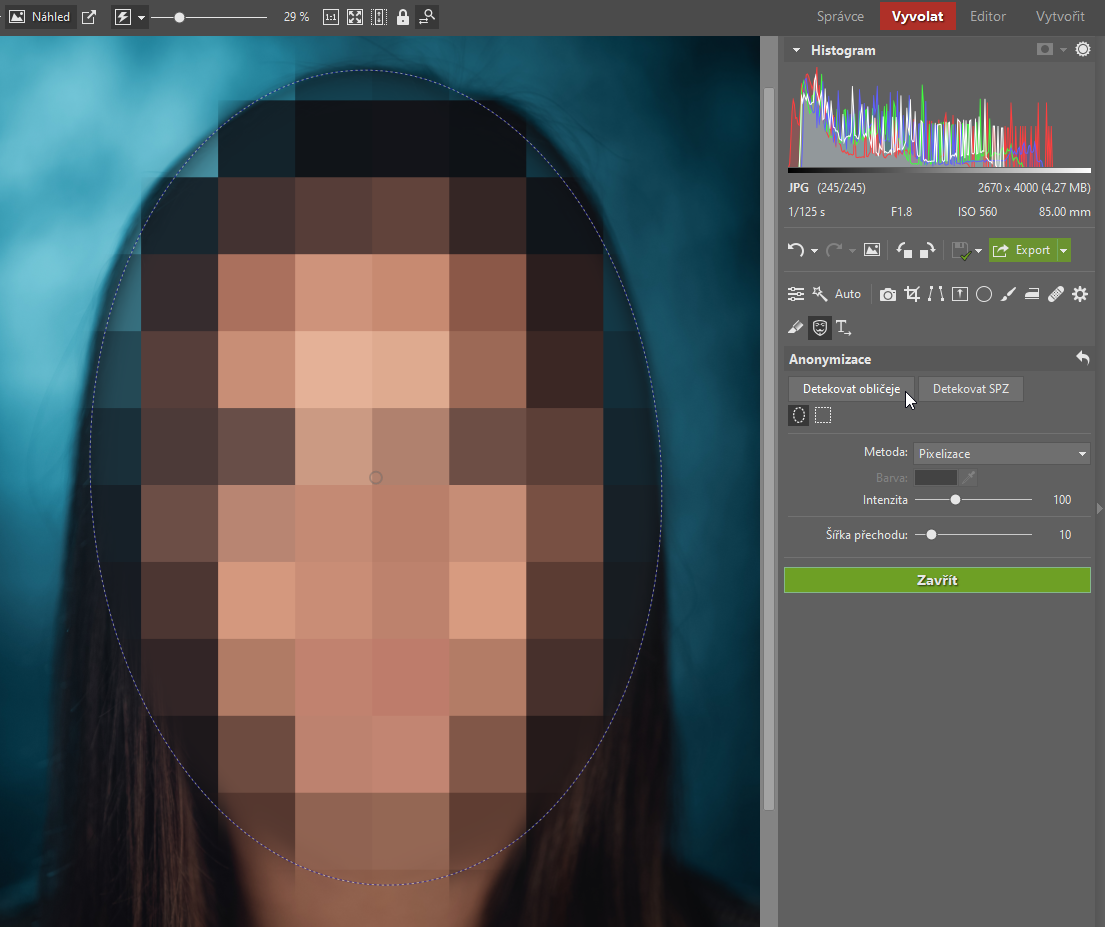Image resolution: width=1105 pixels, height=927 pixels.
Task: Rotate image left icon
Action: [904, 250]
